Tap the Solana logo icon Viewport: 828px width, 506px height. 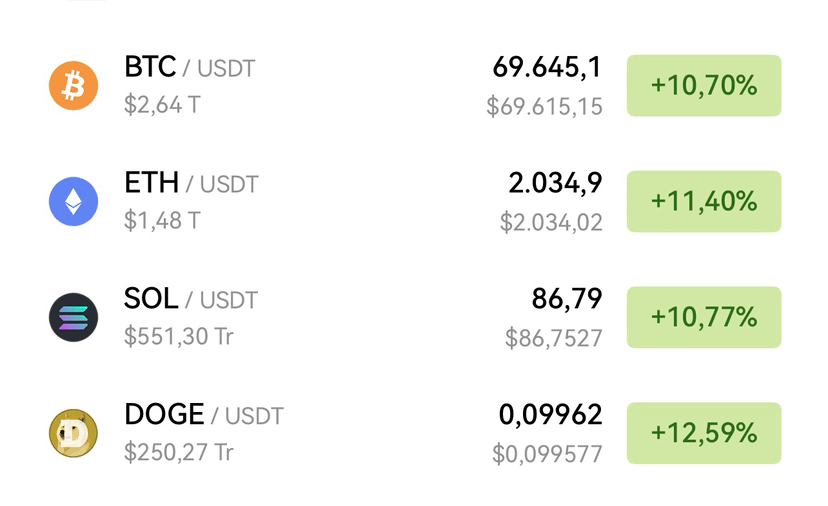tap(73, 317)
